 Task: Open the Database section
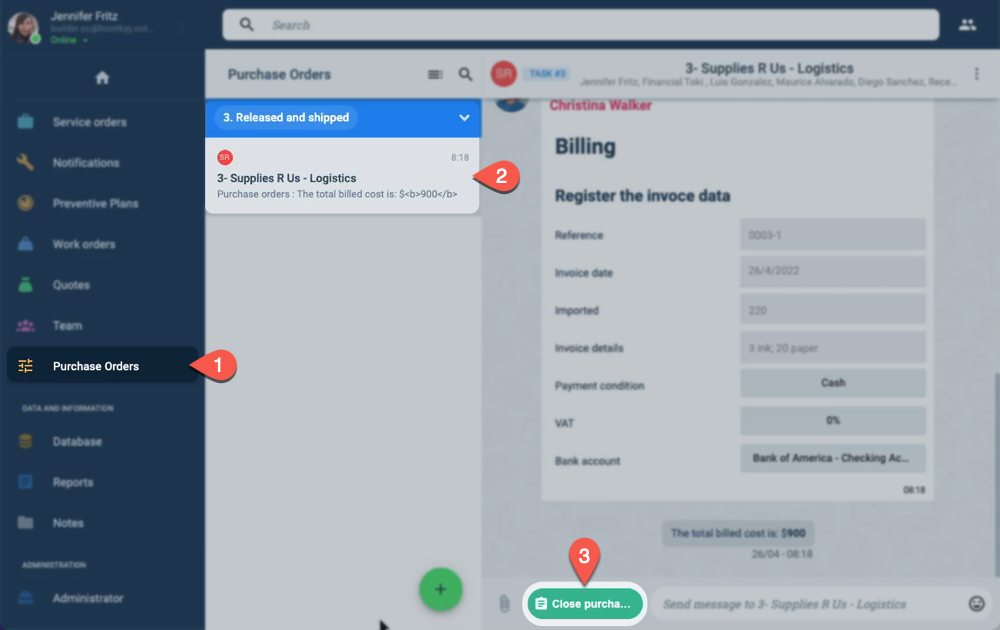click(x=75, y=441)
